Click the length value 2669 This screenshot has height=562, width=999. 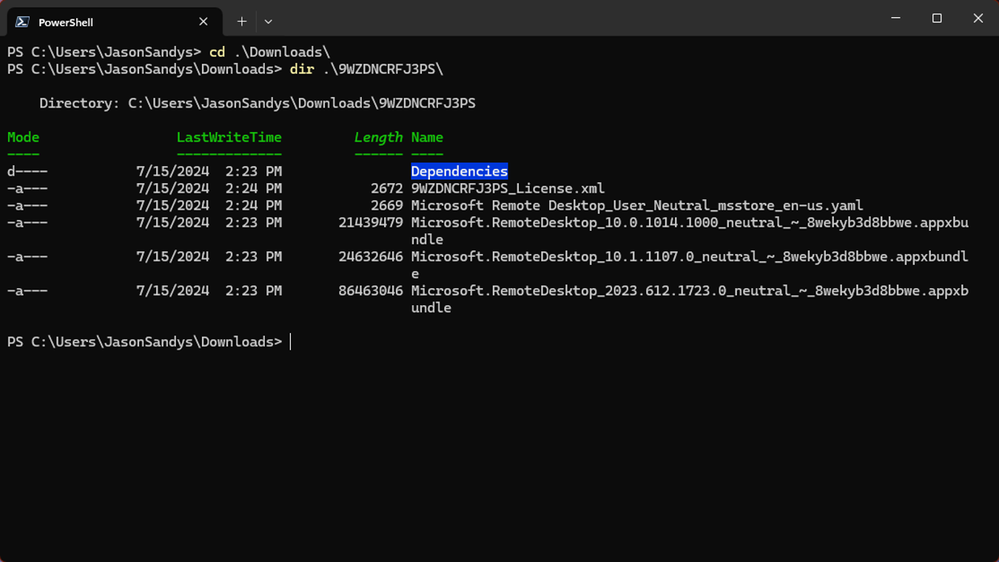coord(387,205)
